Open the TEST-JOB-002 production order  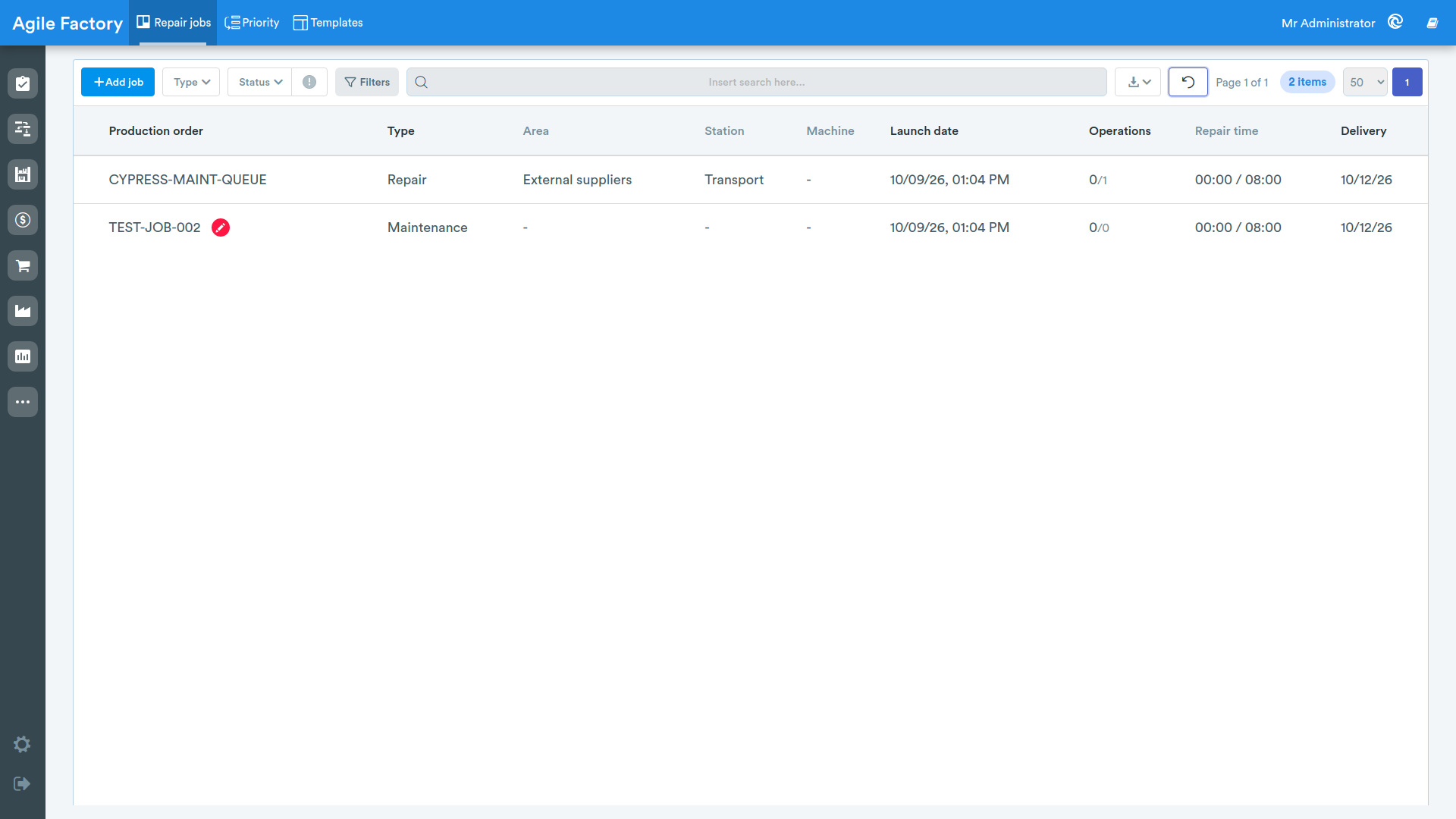point(154,227)
